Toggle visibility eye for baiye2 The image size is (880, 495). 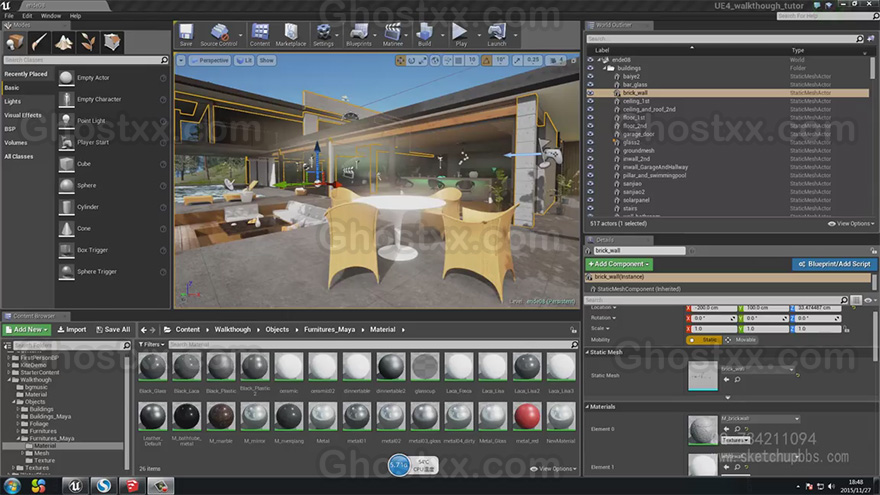[x=590, y=76]
